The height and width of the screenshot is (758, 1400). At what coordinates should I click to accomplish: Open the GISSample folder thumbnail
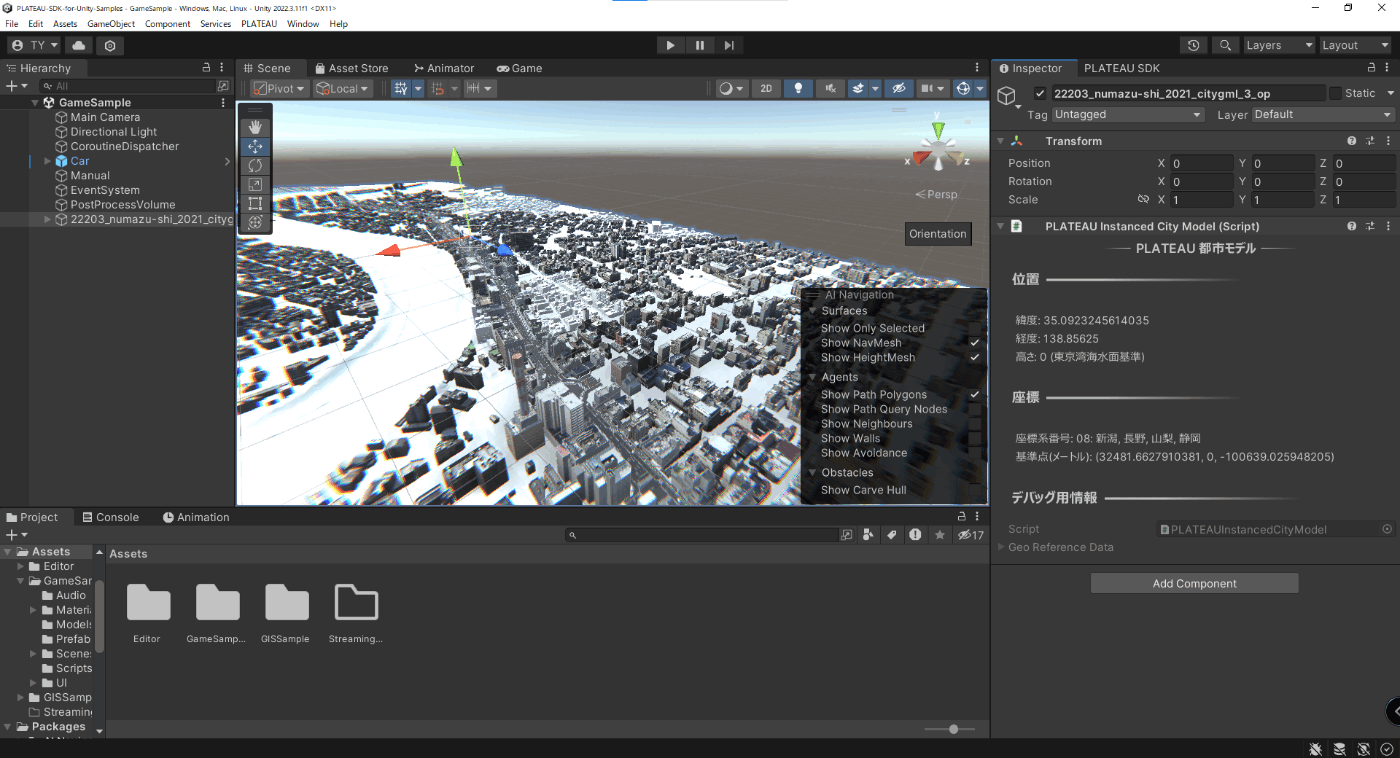pyautogui.click(x=286, y=603)
